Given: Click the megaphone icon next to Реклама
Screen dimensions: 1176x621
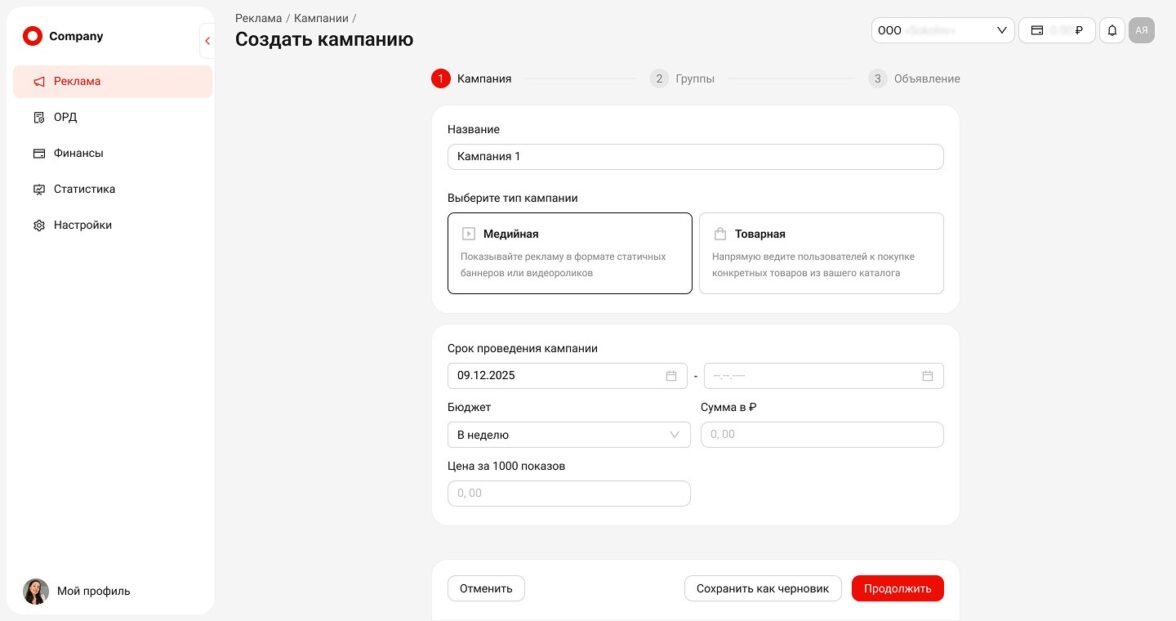Looking at the screenshot, I should [39, 82].
